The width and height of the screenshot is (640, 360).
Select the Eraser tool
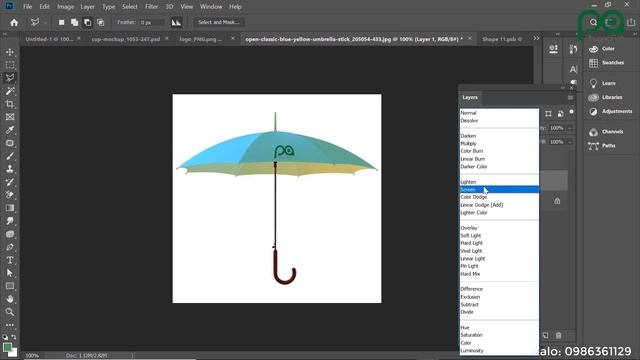point(10,195)
